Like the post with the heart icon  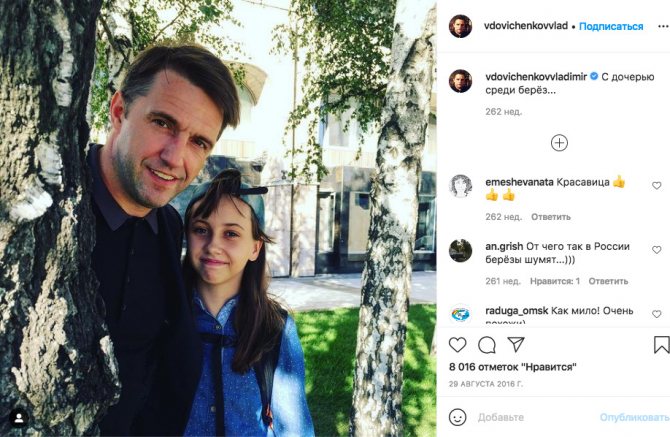(457, 345)
